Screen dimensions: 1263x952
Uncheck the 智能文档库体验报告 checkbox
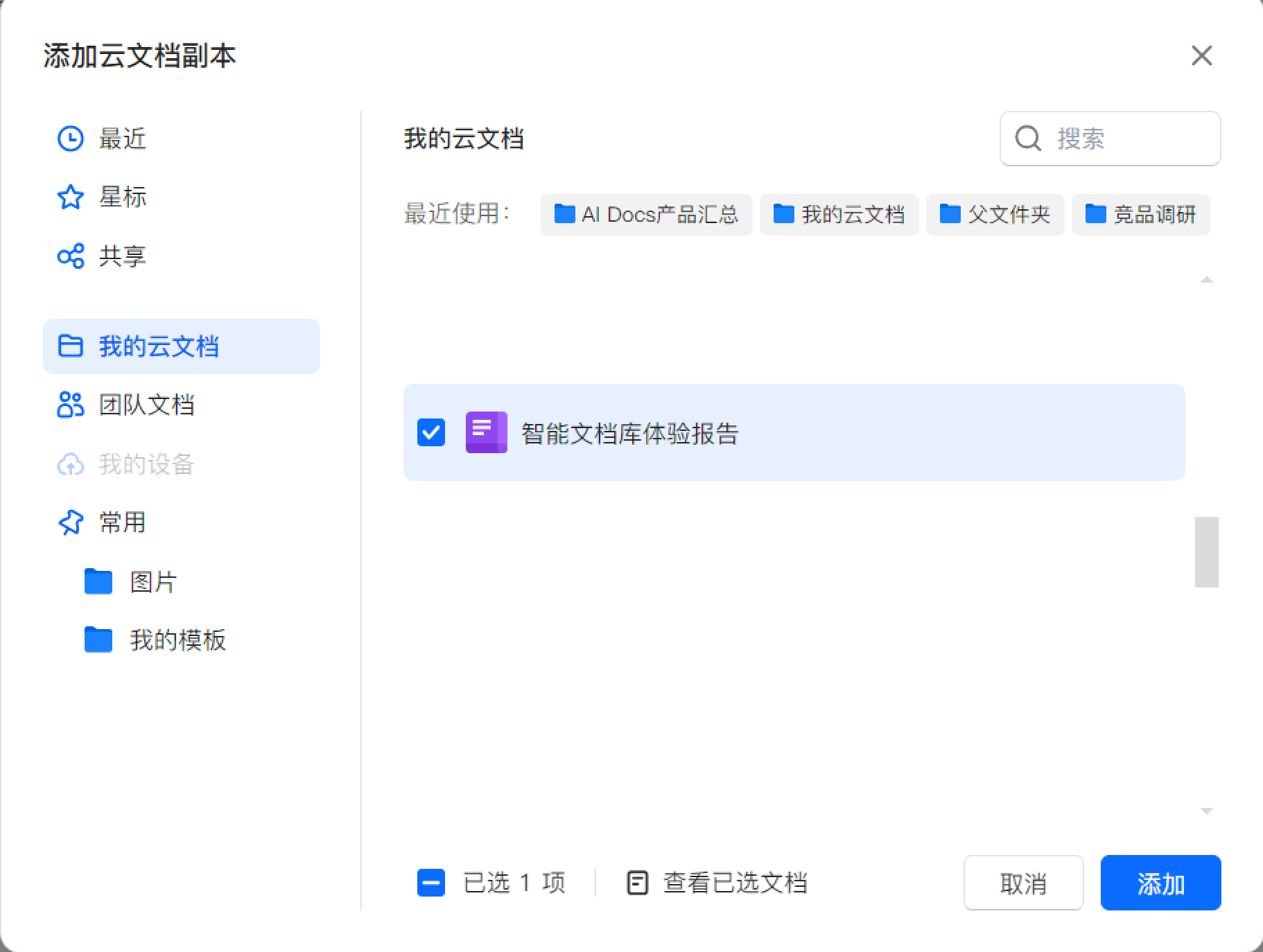tap(431, 432)
